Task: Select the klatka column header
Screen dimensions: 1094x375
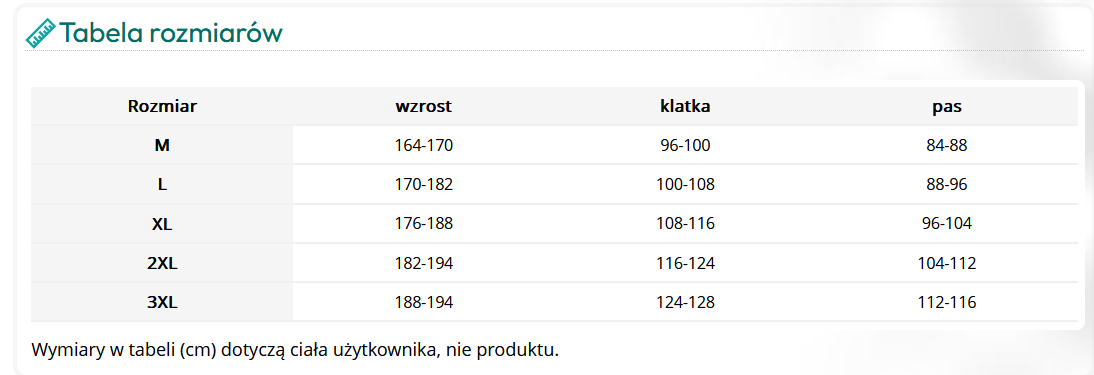Action: pos(685,107)
